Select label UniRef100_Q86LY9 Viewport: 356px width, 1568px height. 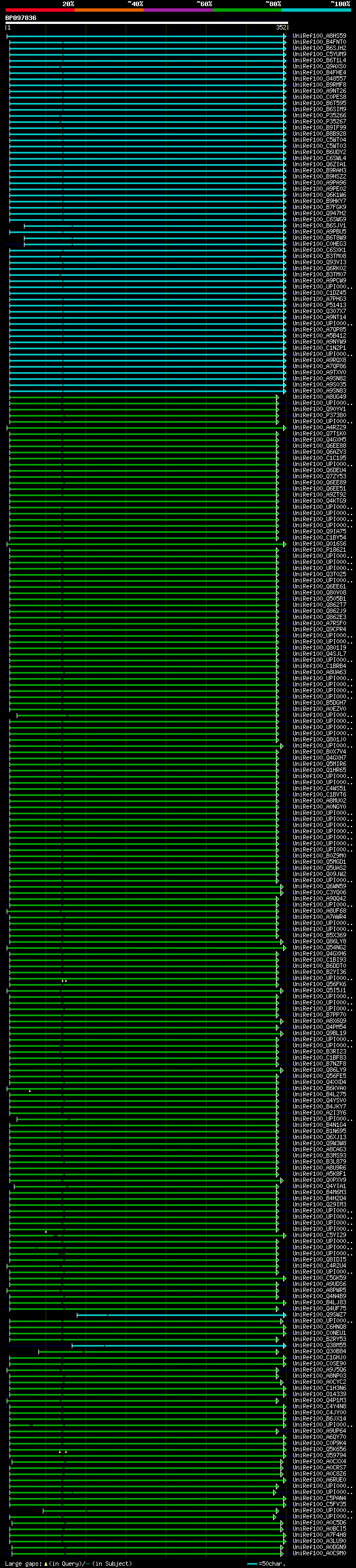pyautogui.click(x=319, y=1070)
